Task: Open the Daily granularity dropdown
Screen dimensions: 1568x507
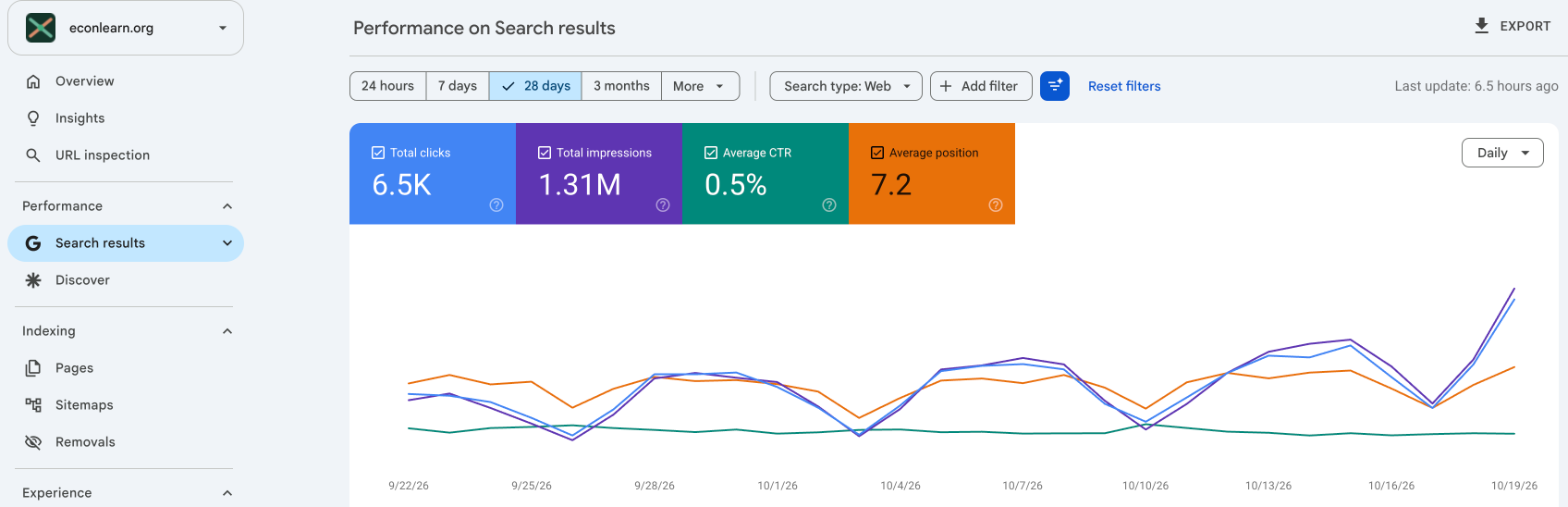Action: [x=1502, y=153]
